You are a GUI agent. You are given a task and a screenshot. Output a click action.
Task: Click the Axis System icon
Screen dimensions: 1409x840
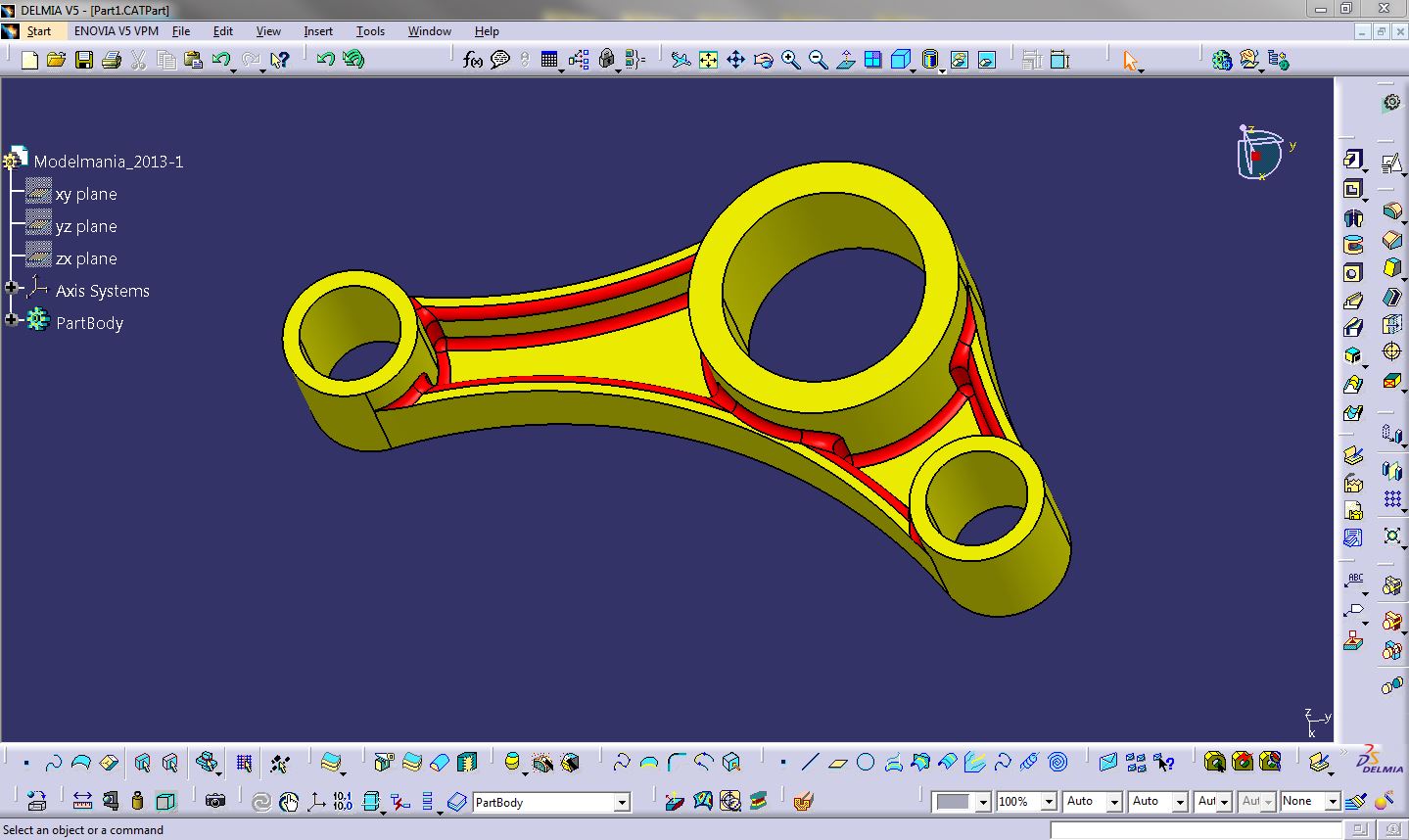click(315, 801)
